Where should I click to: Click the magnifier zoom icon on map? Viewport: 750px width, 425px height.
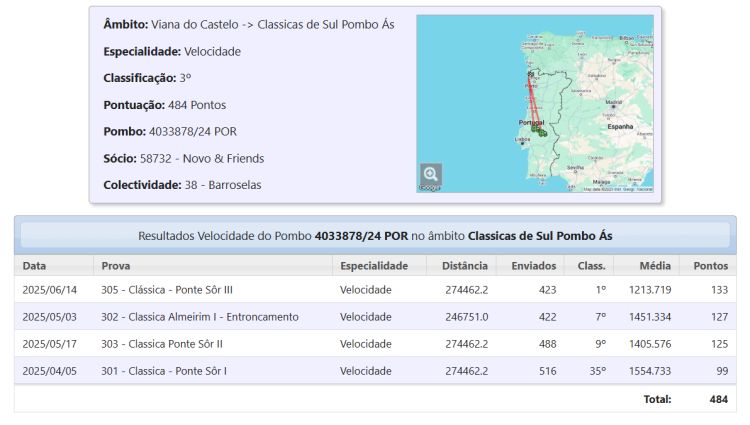point(431,174)
